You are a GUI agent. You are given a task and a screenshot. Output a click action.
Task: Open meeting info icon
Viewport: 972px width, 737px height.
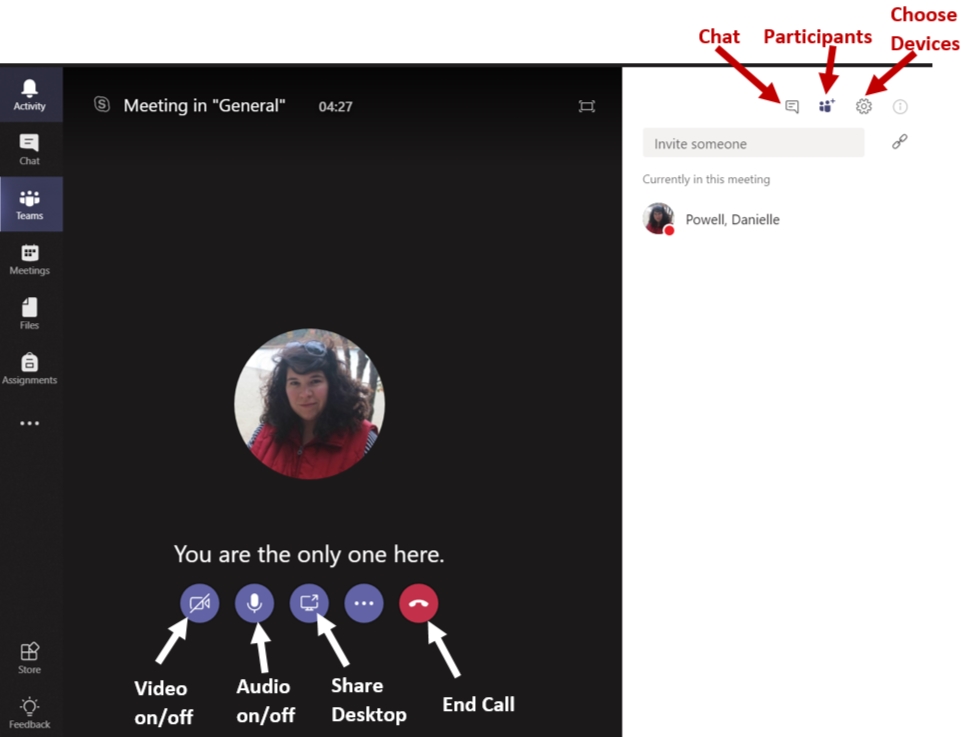900,107
